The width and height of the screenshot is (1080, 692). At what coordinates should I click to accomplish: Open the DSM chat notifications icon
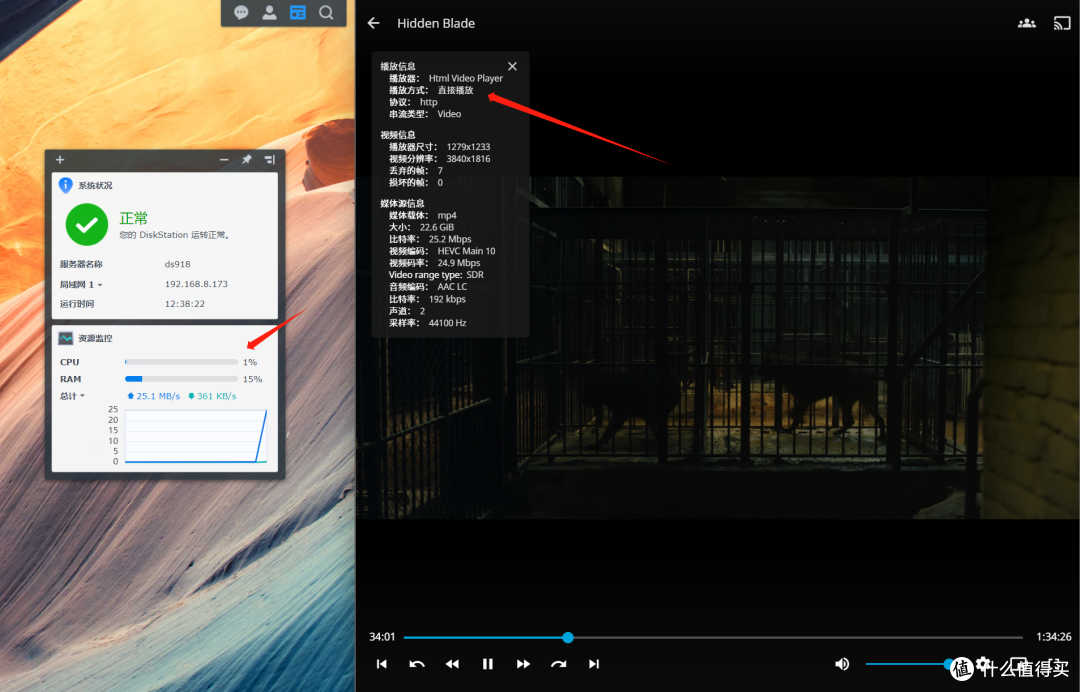241,12
